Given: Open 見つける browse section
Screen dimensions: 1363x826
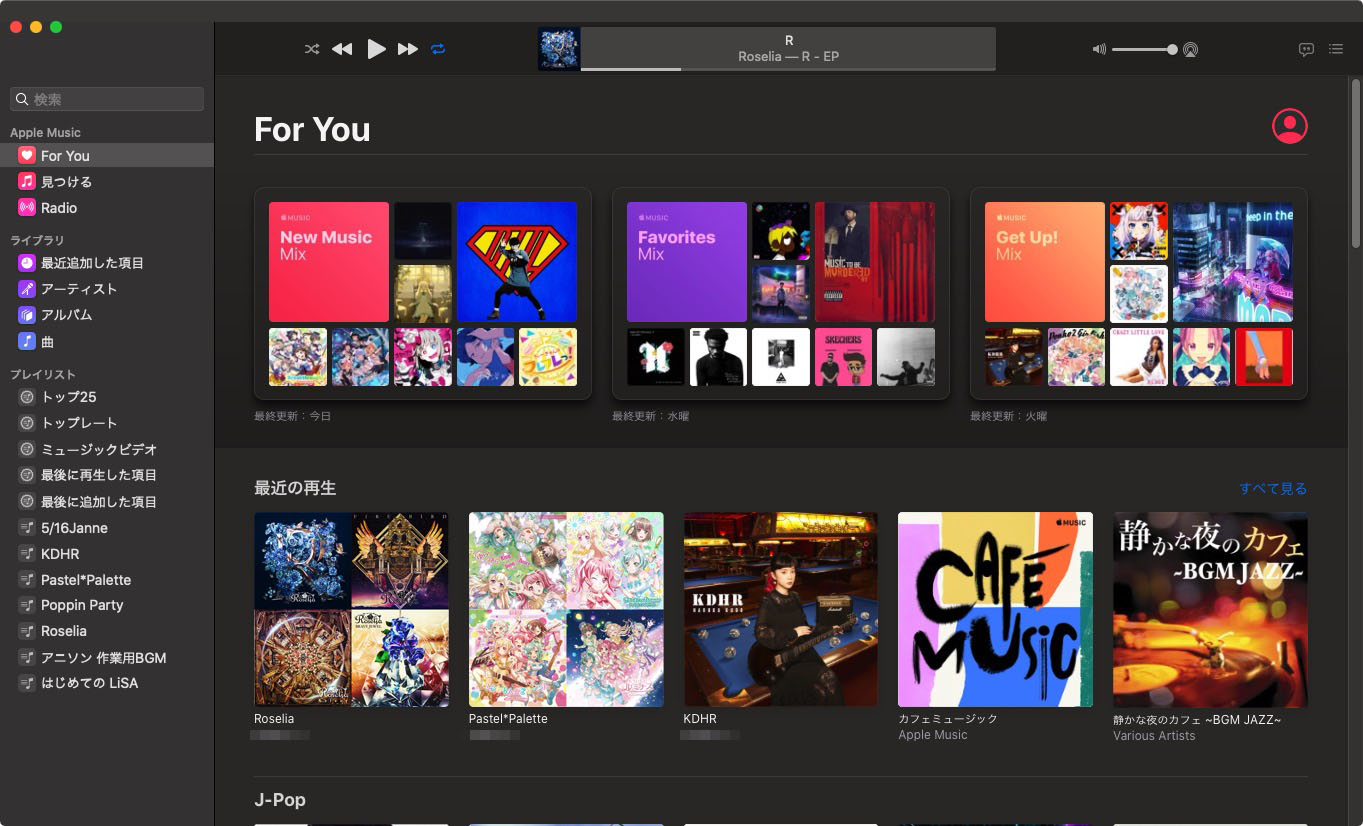Looking at the screenshot, I should click(107, 182).
